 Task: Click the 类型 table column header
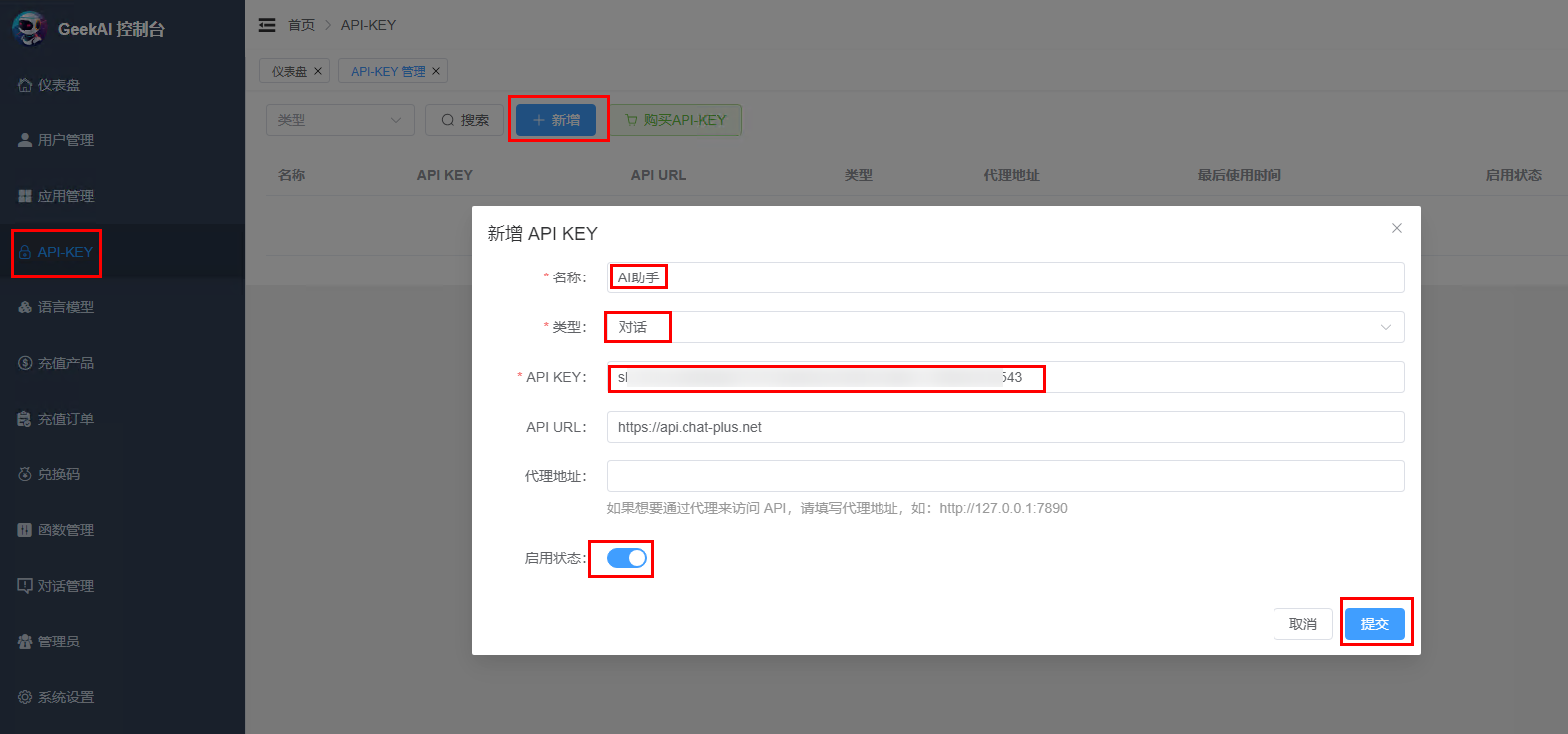click(859, 175)
